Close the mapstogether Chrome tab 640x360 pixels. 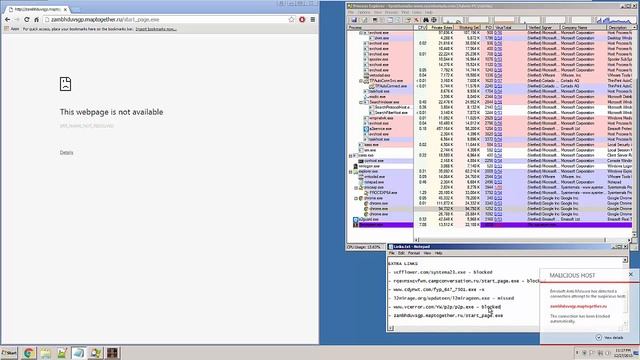coord(65,9)
